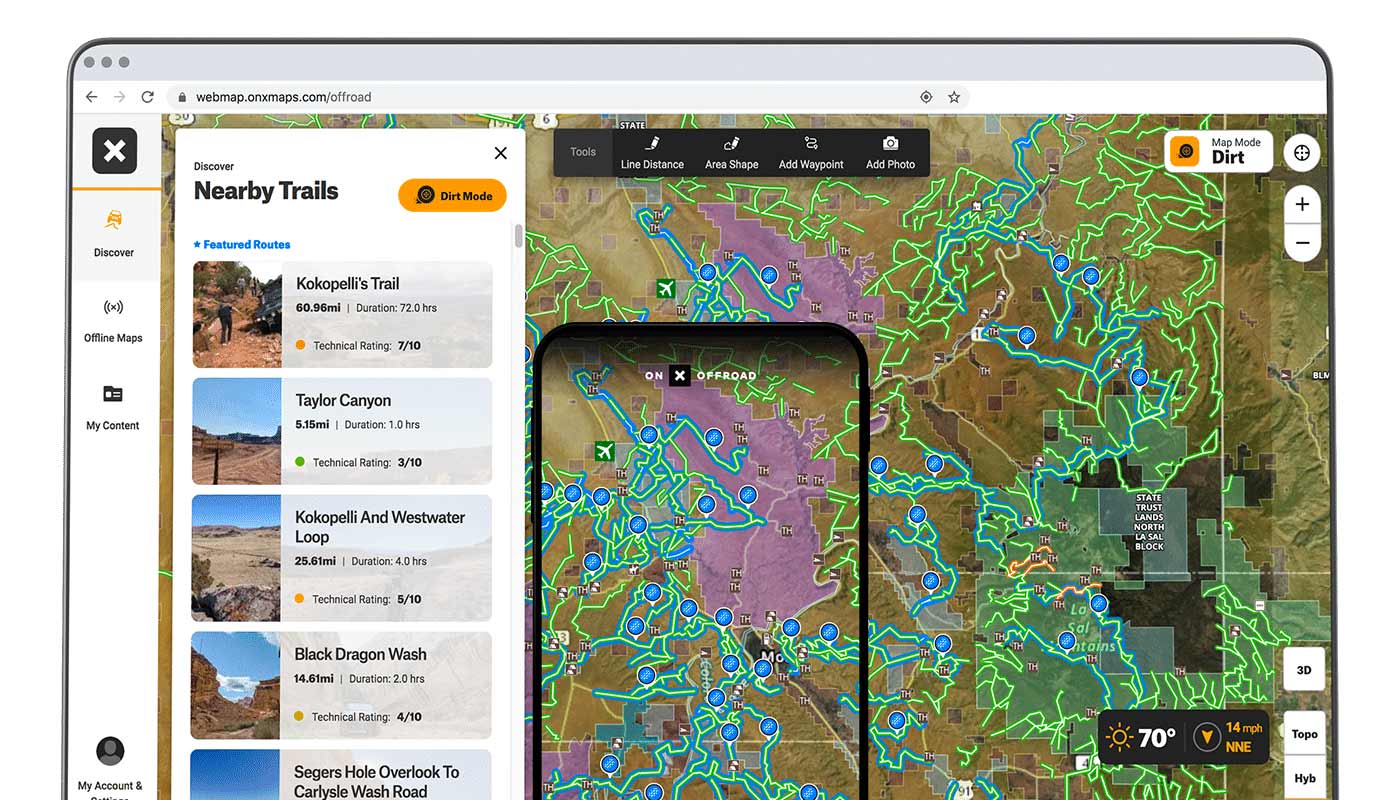Zoom in using the plus button
The height and width of the screenshot is (800, 1400).
coord(1302,205)
